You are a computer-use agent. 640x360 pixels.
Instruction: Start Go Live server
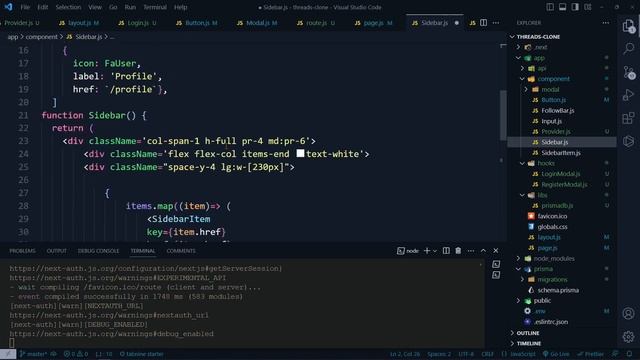[x=556, y=354]
